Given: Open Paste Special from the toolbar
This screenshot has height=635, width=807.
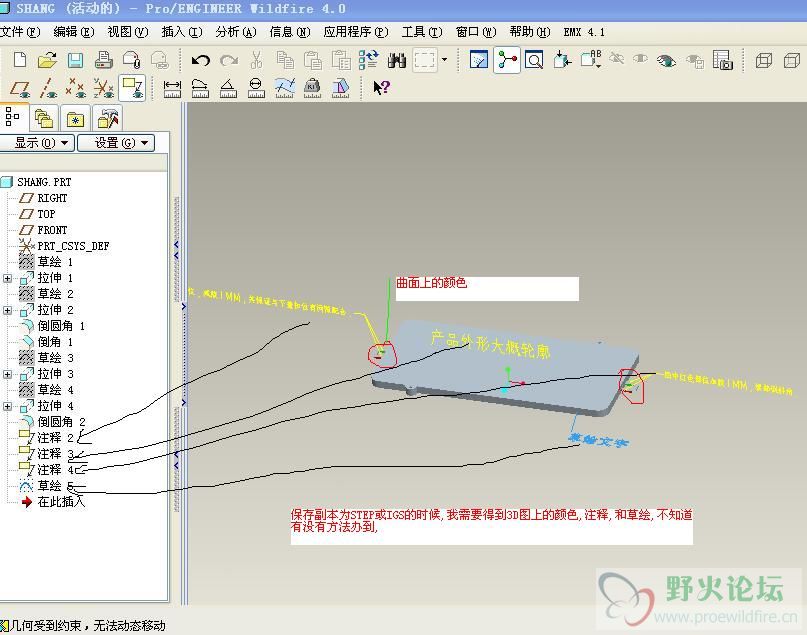Looking at the screenshot, I should (x=341, y=60).
